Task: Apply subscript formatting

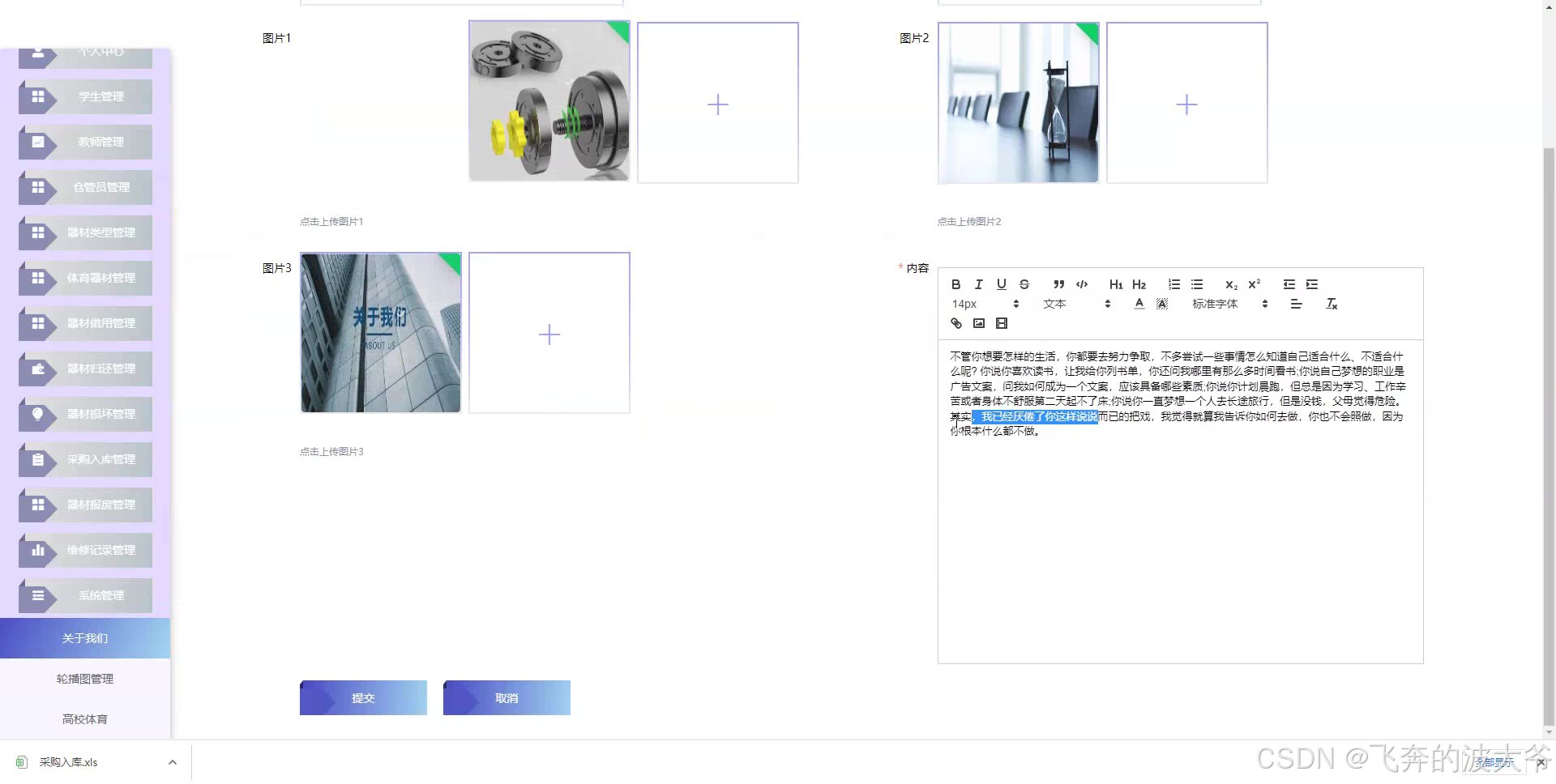Action: [1231, 284]
